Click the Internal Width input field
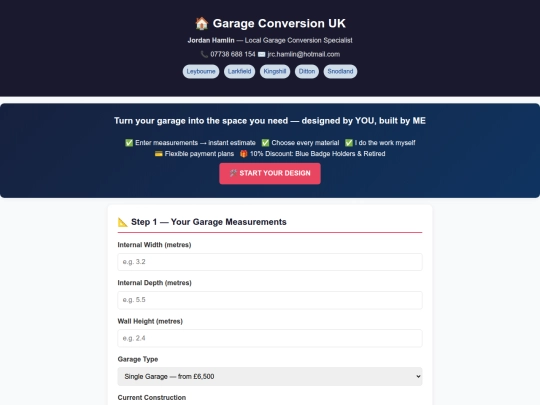Image resolution: width=540 pixels, height=405 pixels. [x=270, y=262]
